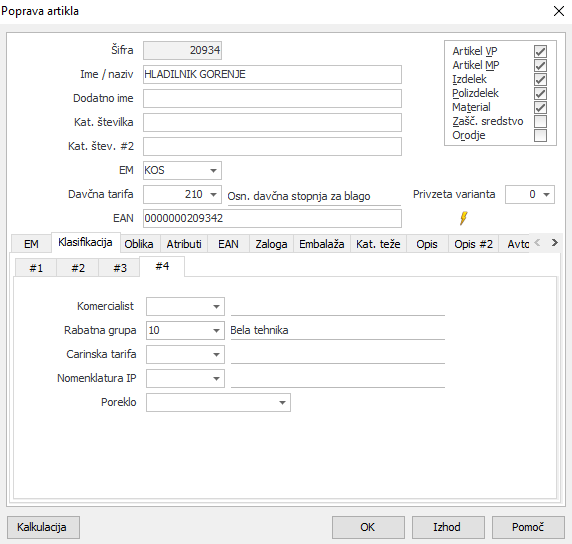Expand the Carinska tarifa dropdown
572x544 pixels.
216,355
